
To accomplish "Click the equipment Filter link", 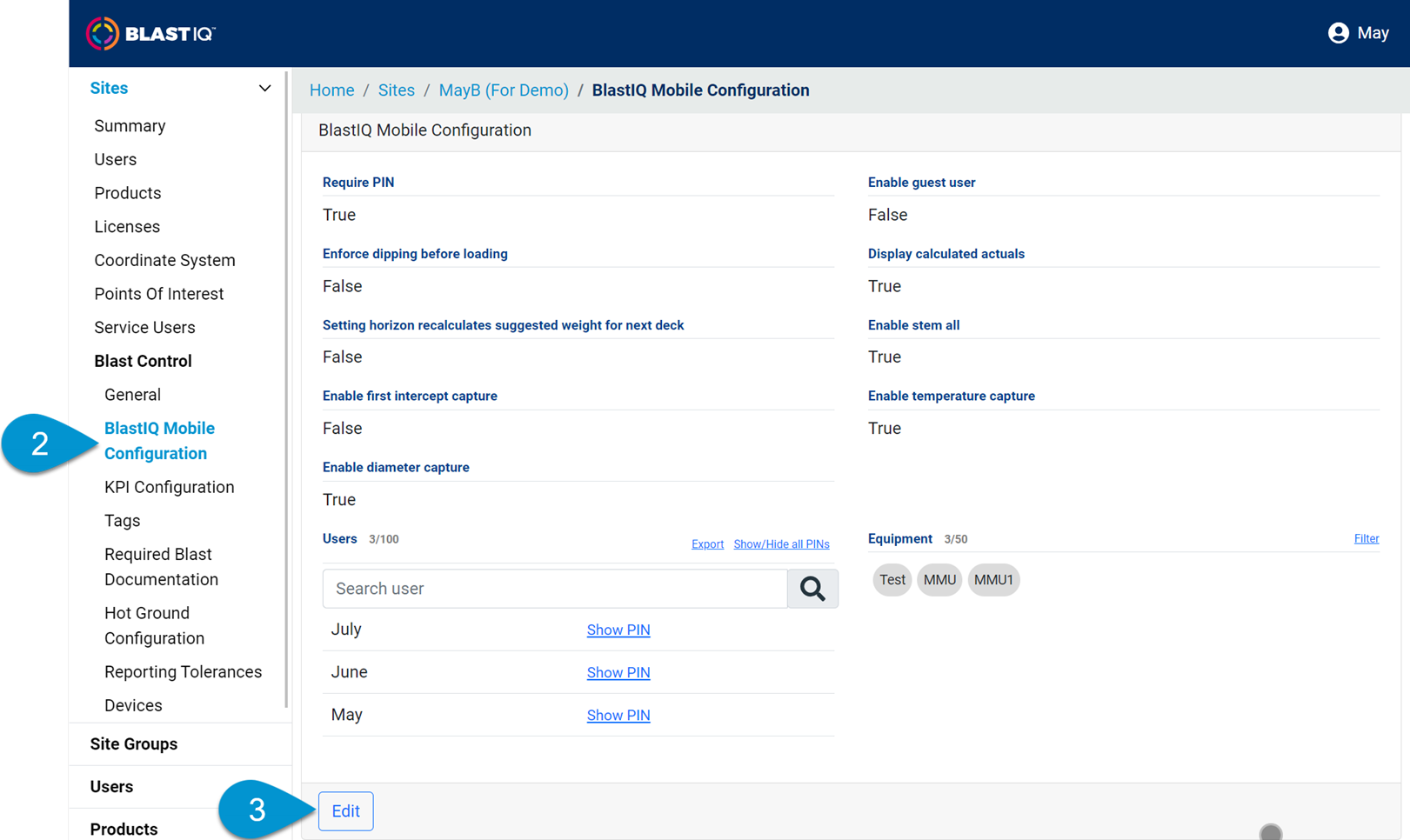I will [x=1366, y=539].
